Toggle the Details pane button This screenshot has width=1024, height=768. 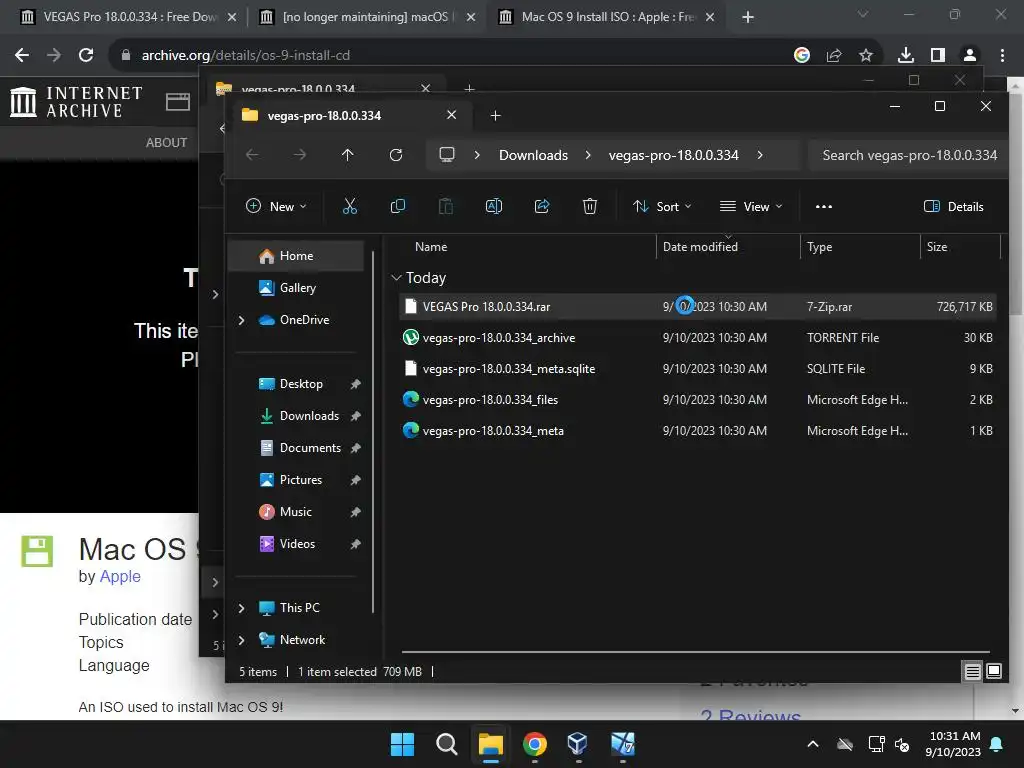click(x=953, y=206)
